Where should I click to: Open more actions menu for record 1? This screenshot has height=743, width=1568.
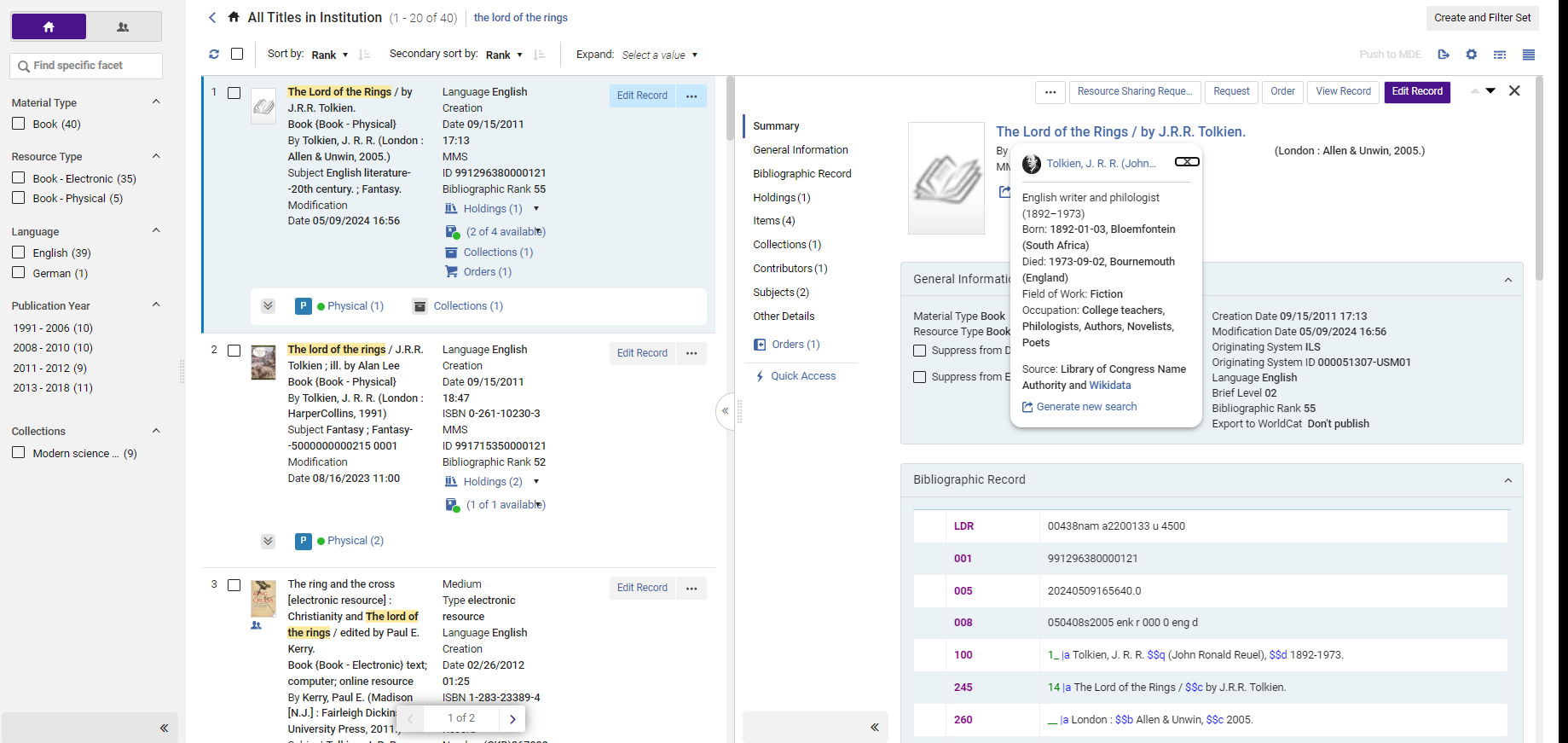pyautogui.click(x=691, y=96)
